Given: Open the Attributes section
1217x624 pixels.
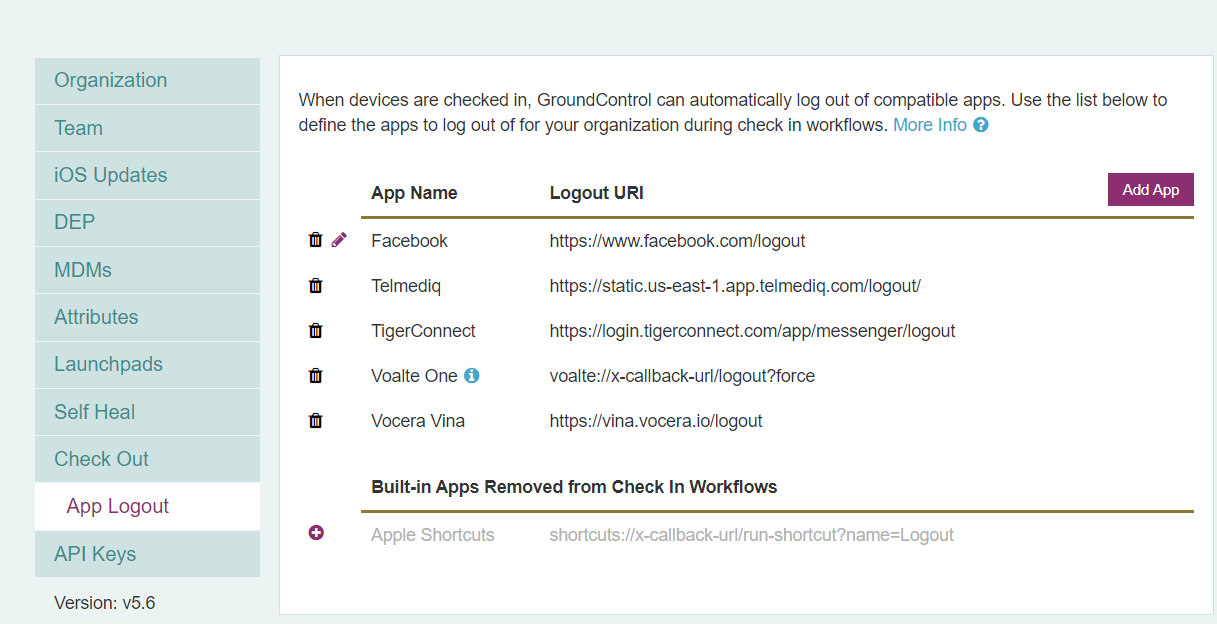Looking at the screenshot, I should [147, 317].
